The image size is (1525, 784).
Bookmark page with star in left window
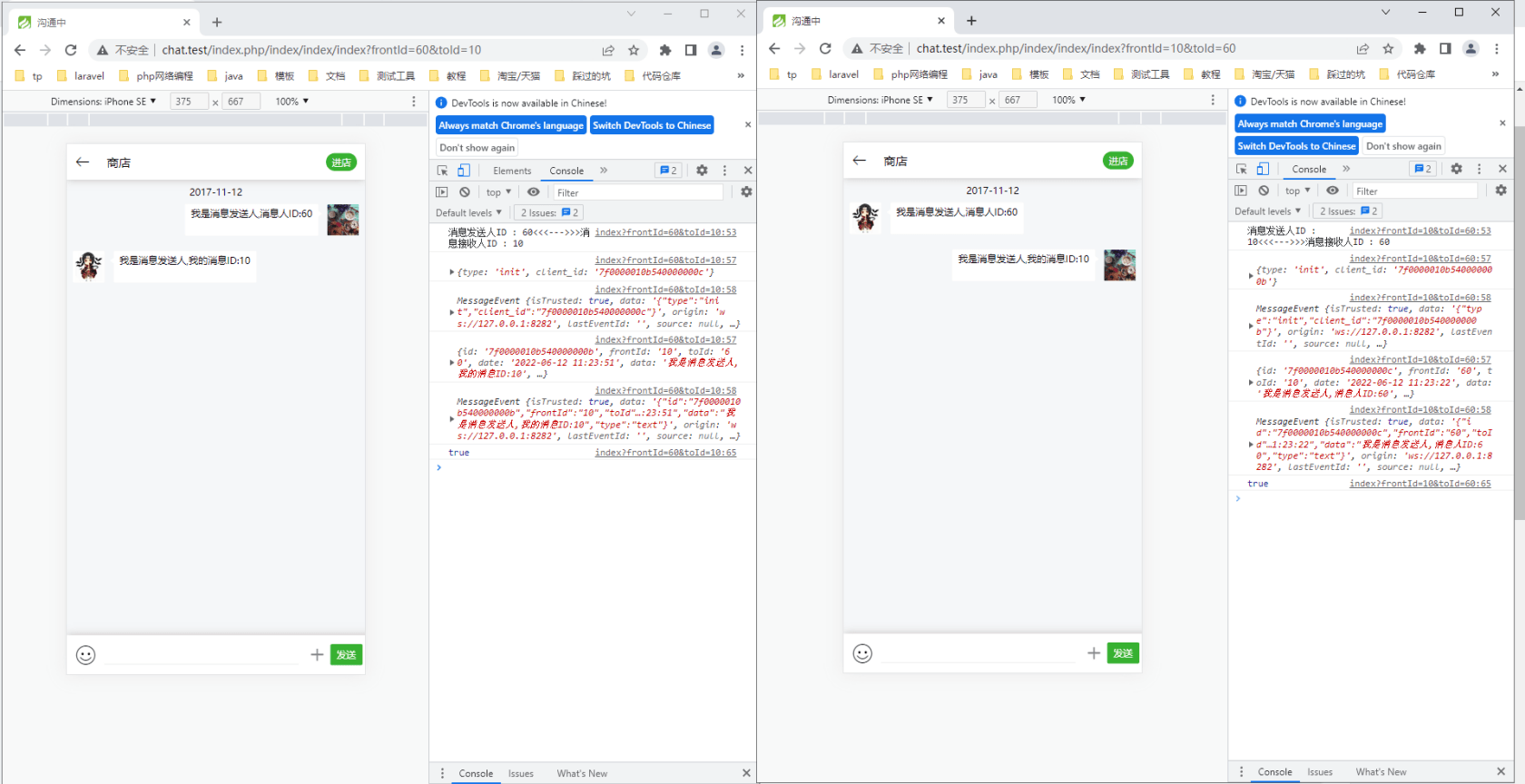pos(634,50)
